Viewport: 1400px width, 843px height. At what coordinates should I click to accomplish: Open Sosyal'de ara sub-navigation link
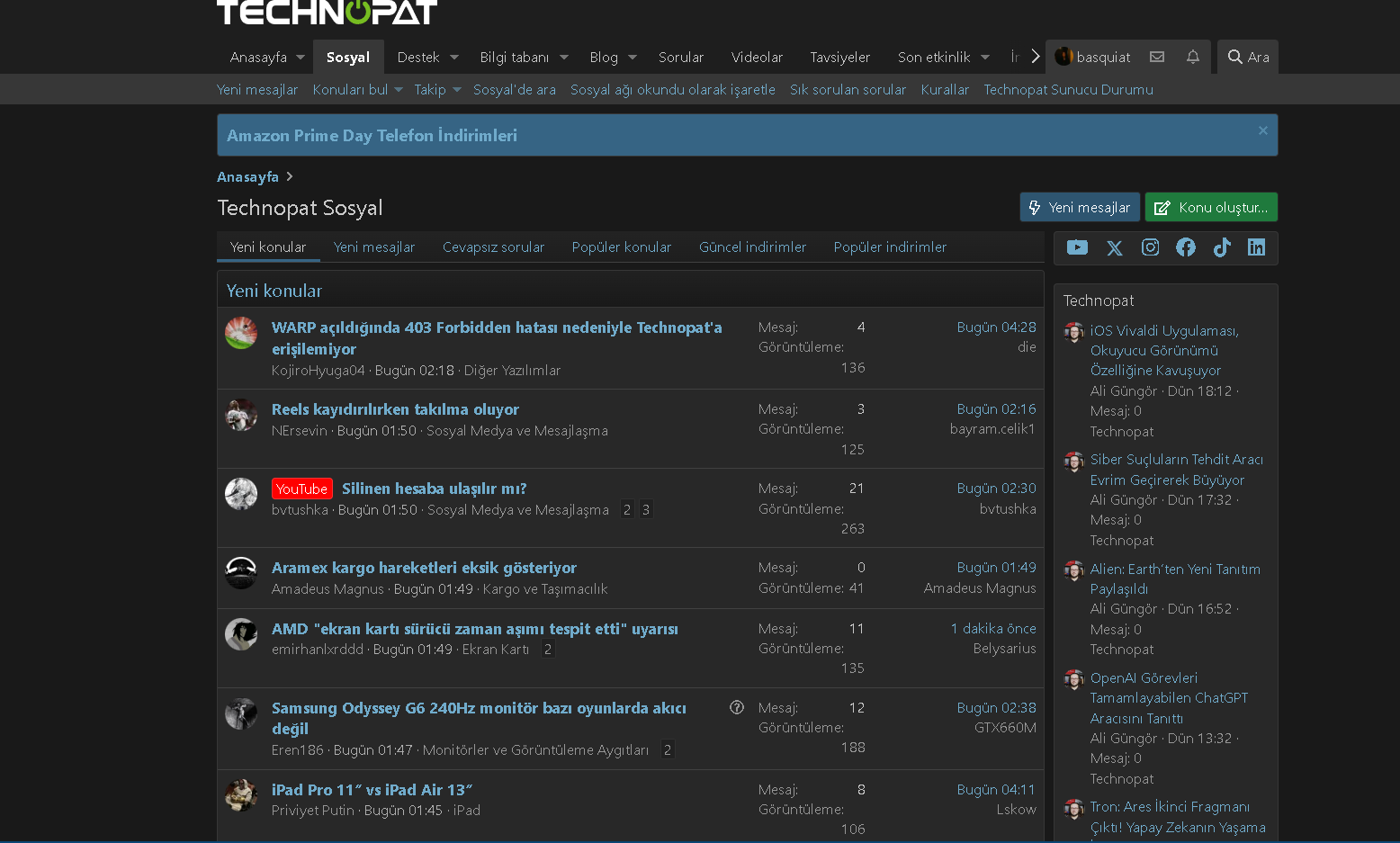[x=515, y=89]
